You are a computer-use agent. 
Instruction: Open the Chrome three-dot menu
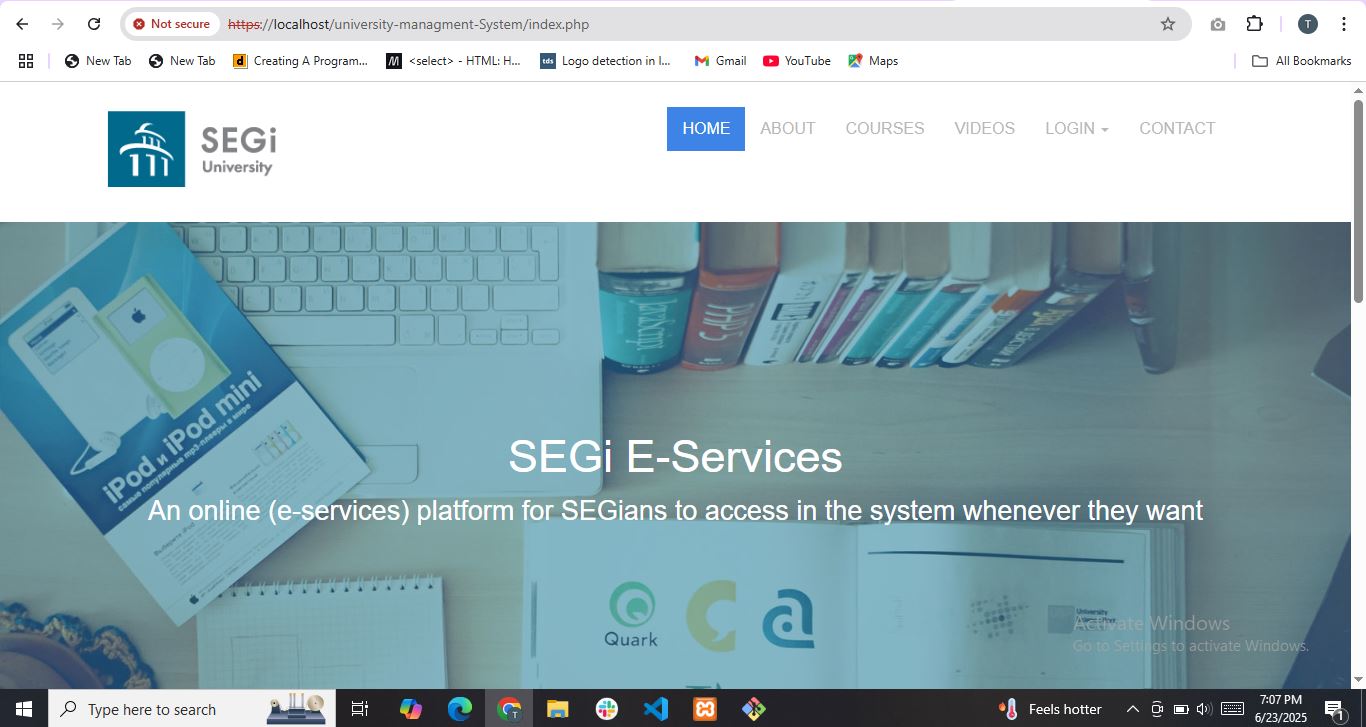[x=1344, y=24]
